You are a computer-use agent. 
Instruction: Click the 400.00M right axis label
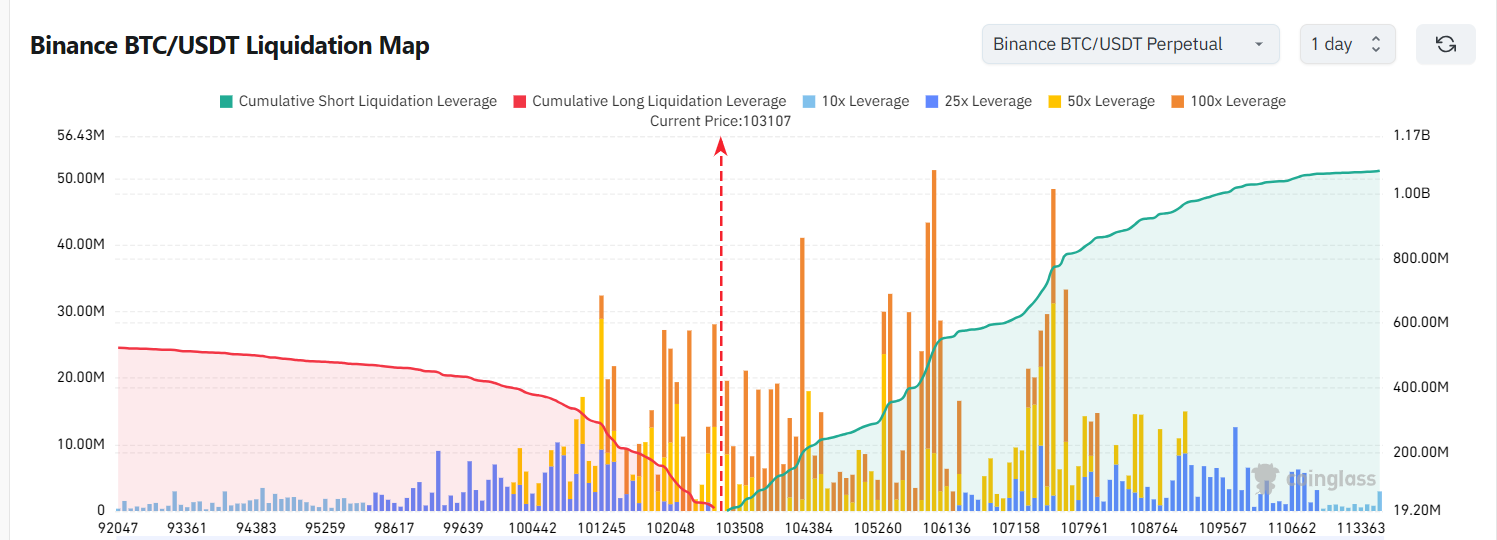[x=1420, y=387]
